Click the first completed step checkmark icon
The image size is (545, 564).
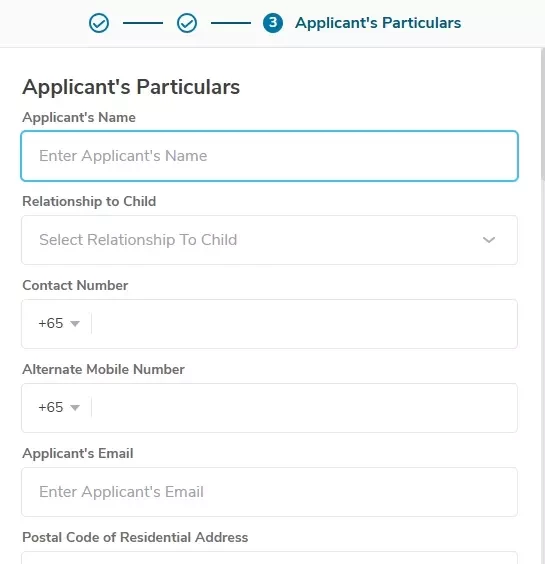(x=99, y=23)
